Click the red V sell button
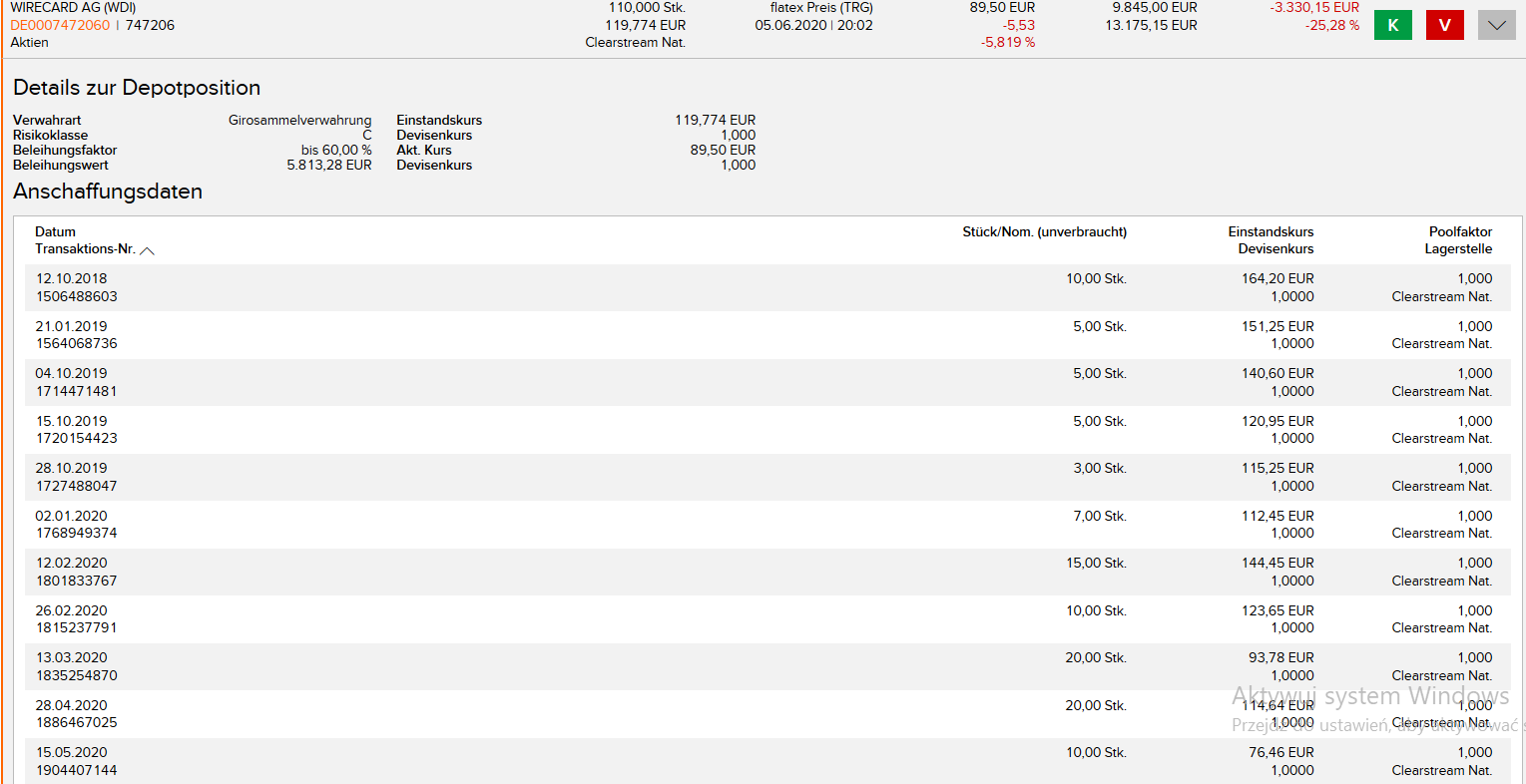This screenshot has height=784, width=1526. point(1444,25)
